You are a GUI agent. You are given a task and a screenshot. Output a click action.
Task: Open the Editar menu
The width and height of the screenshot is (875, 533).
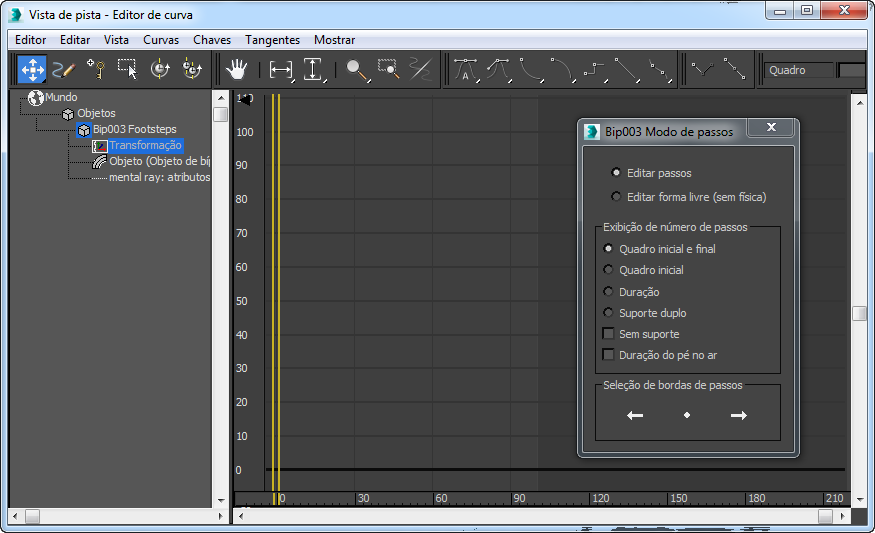click(x=75, y=40)
